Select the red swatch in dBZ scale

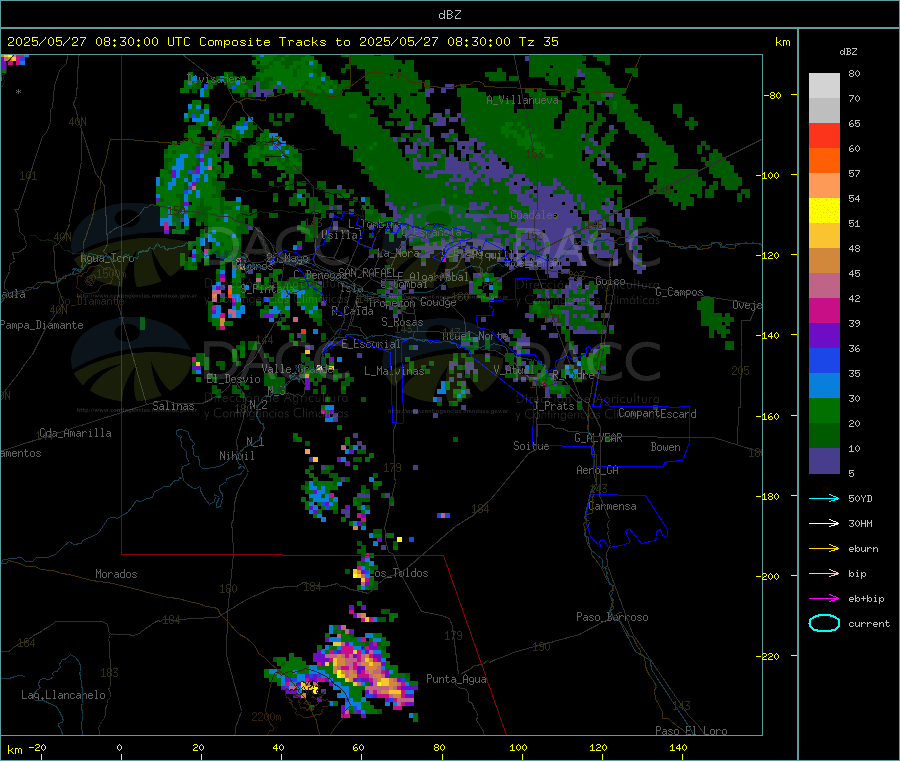pyautogui.click(x=824, y=135)
